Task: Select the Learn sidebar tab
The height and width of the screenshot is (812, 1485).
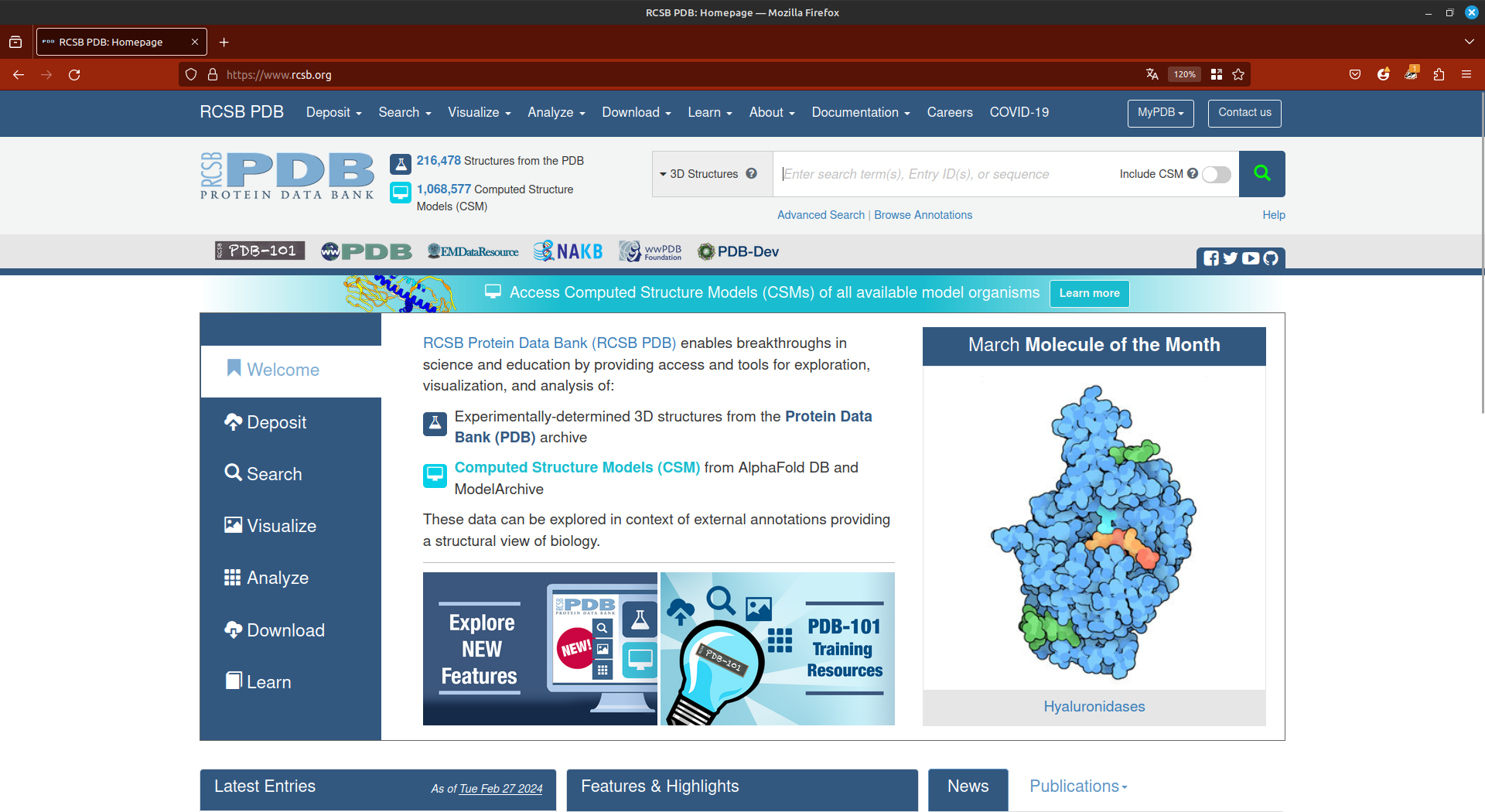Action: [291, 682]
